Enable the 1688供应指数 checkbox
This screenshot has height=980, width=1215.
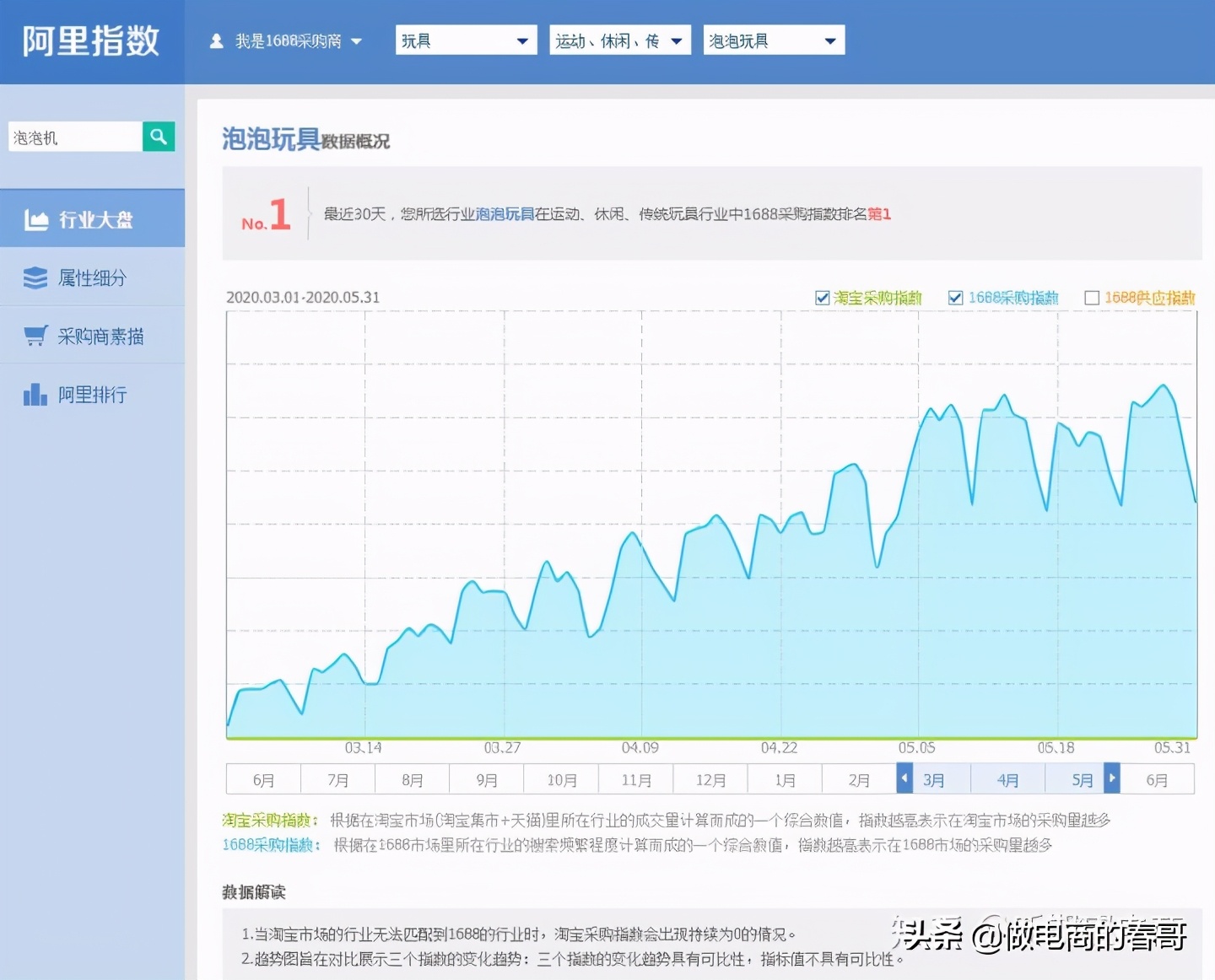tap(1092, 298)
